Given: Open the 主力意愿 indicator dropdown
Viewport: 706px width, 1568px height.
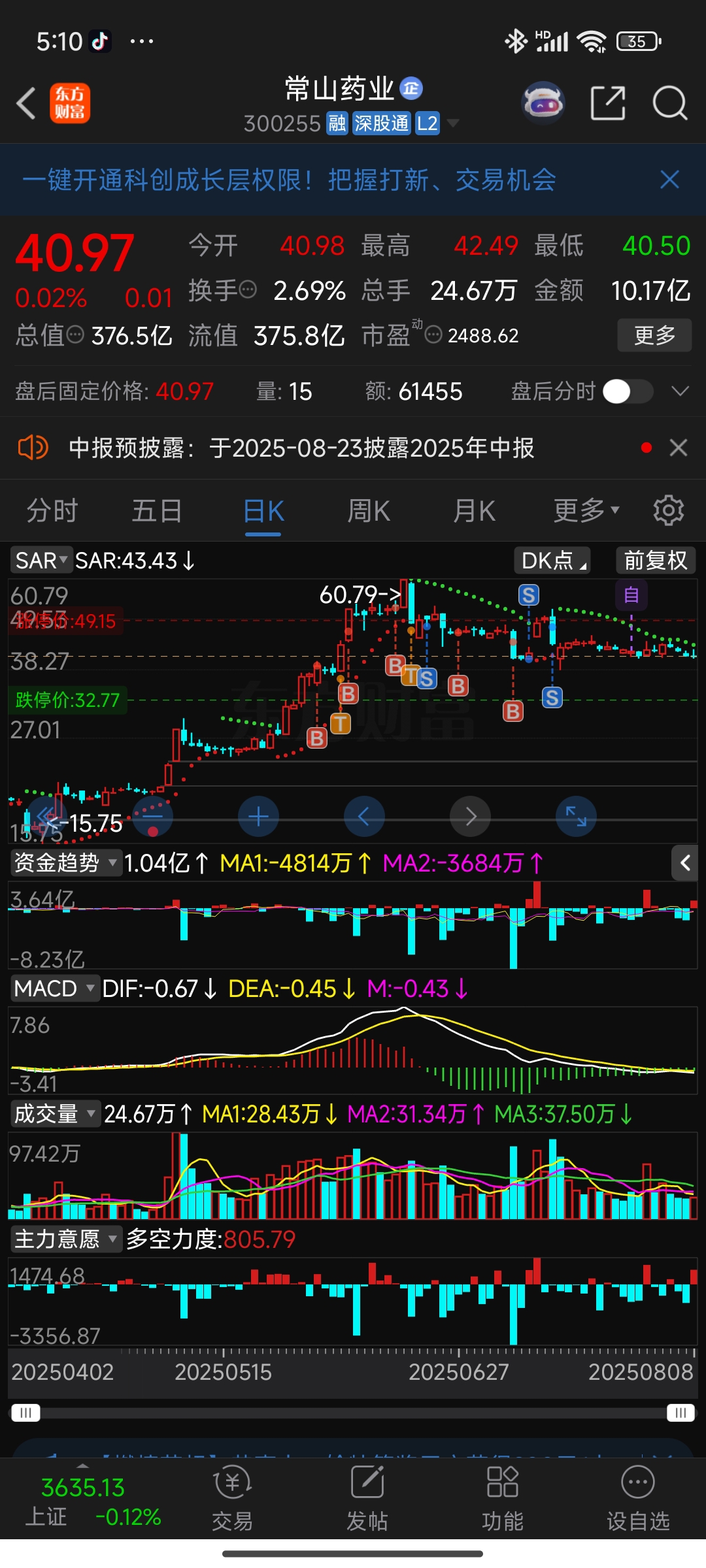Looking at the screenshot, I should point(66,1239).
